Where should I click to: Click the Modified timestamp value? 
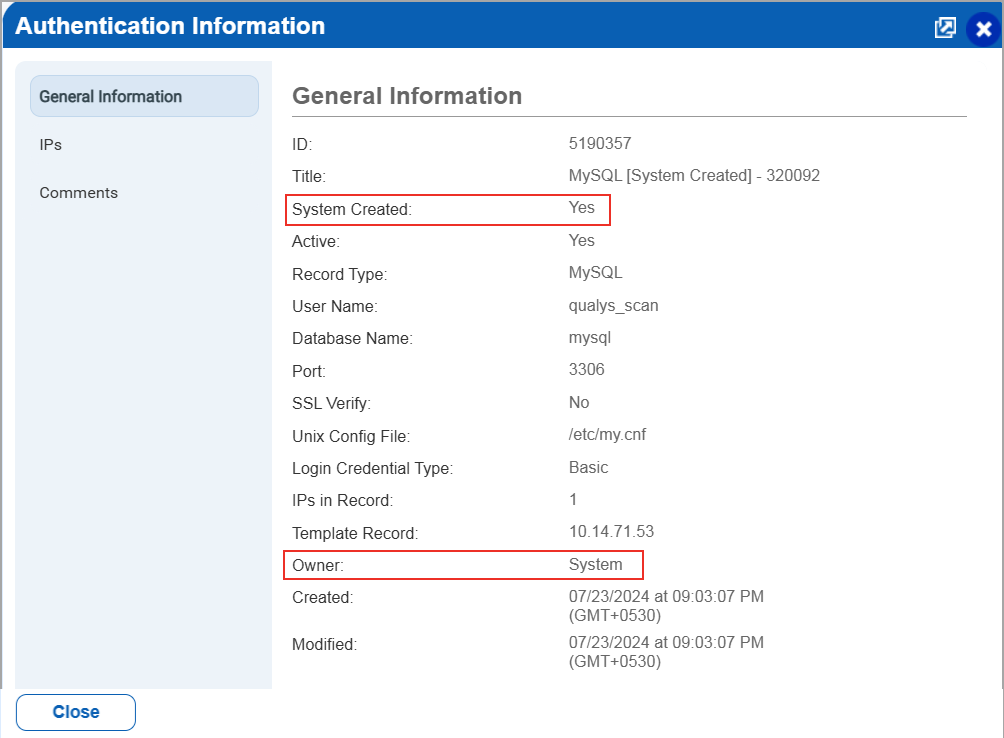pyautogui.click(x=666, y=651)
